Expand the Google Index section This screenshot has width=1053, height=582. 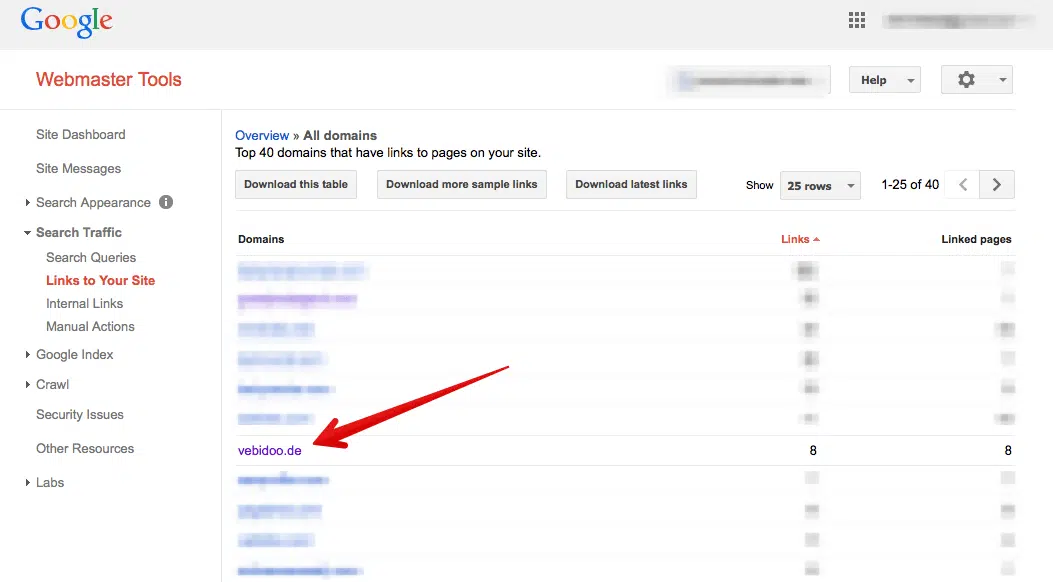pos(28,354)
